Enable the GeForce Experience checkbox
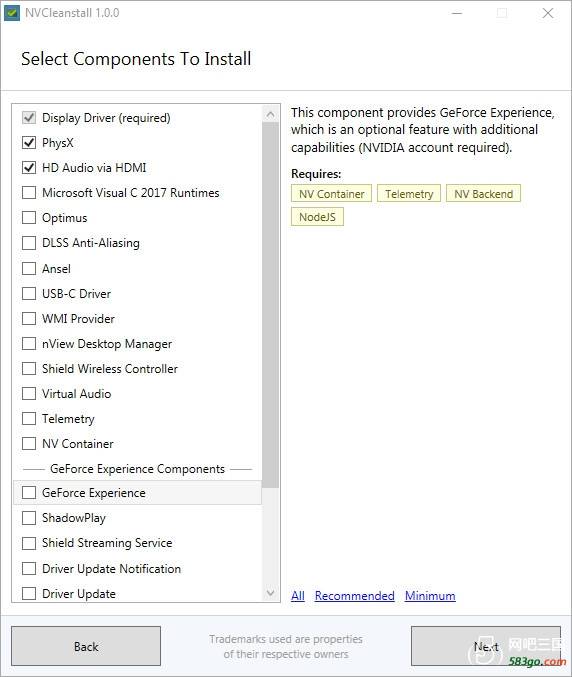Screen dimensions: 572x677 (x=29, y=493)
